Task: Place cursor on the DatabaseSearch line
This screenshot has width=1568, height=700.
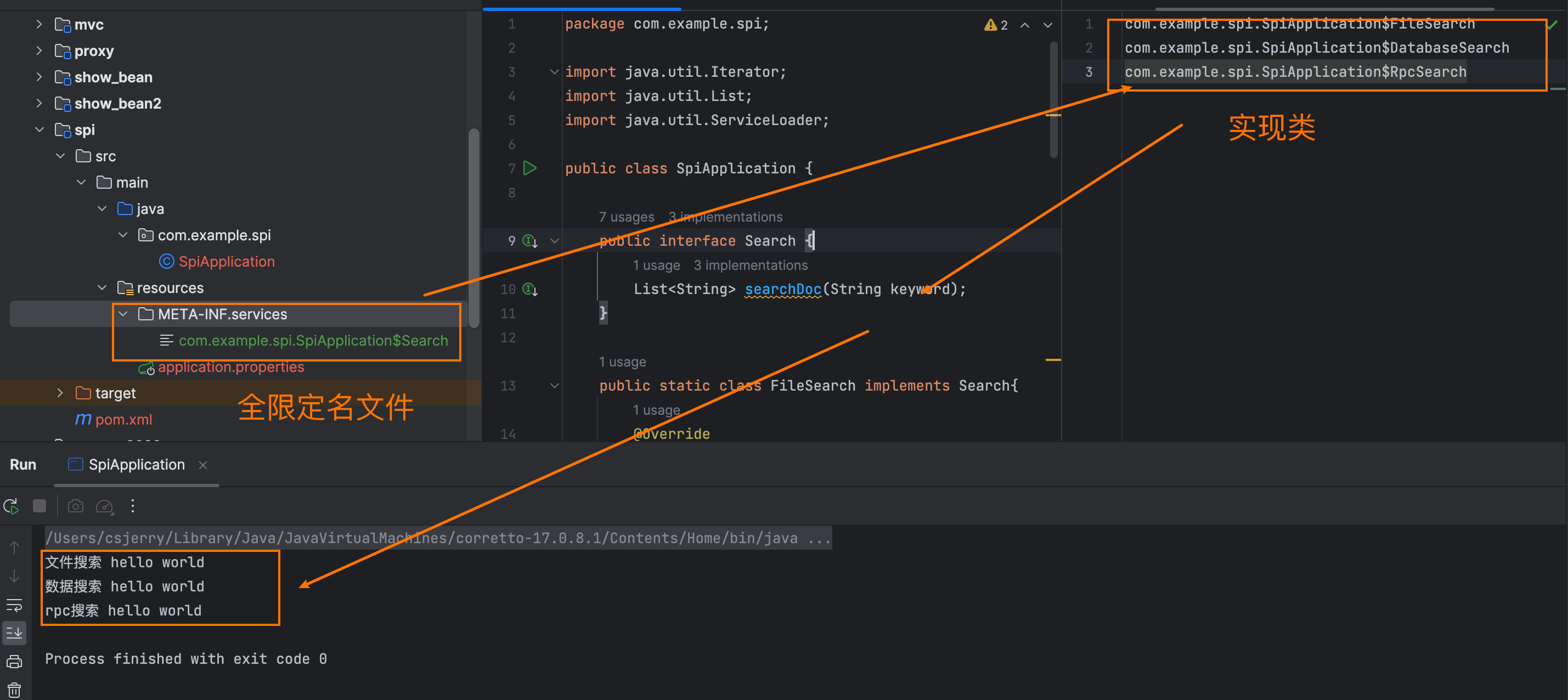Action: click(1317, 48)
